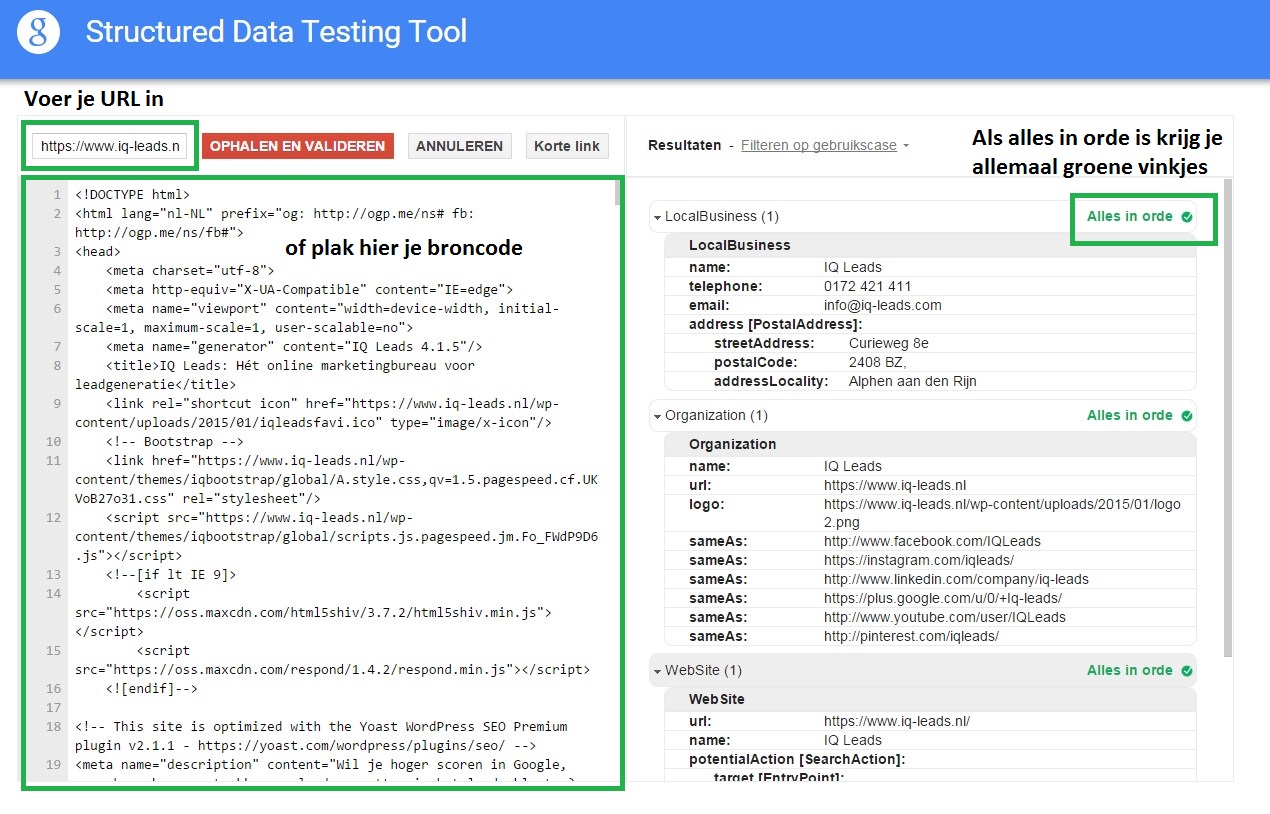
Task: Click the <![endif]--> code line 16
Action: tap(151, 689)
